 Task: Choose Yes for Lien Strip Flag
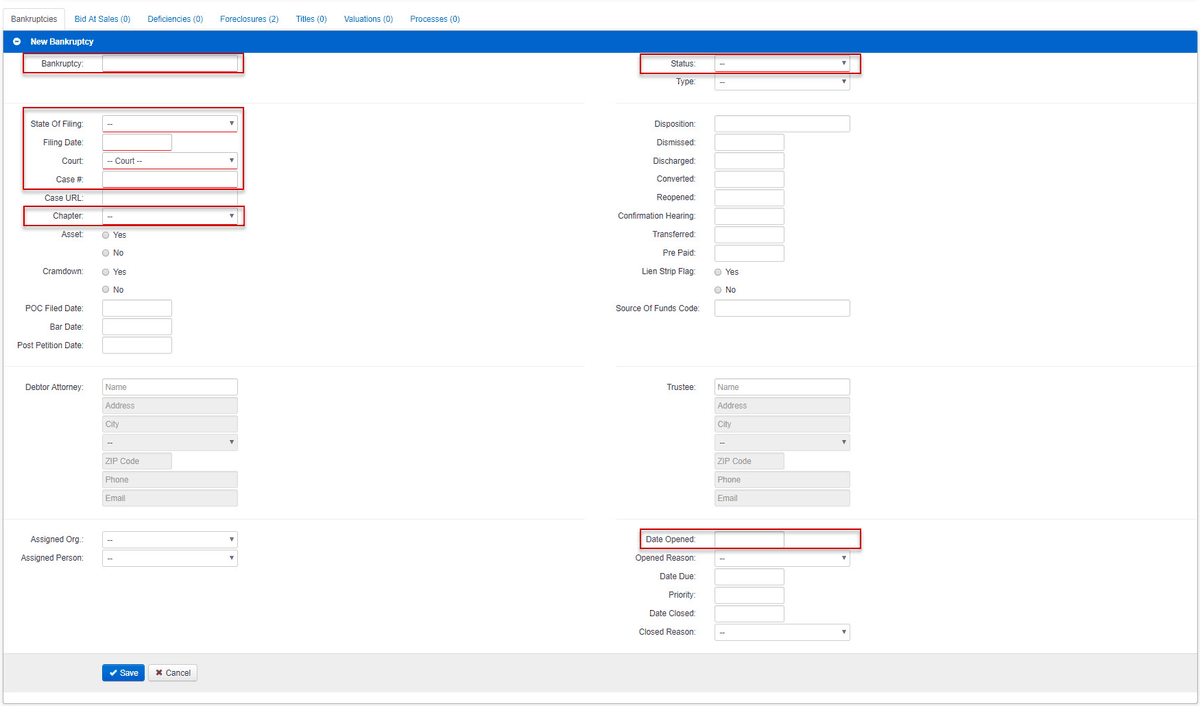tap(718, 271)
